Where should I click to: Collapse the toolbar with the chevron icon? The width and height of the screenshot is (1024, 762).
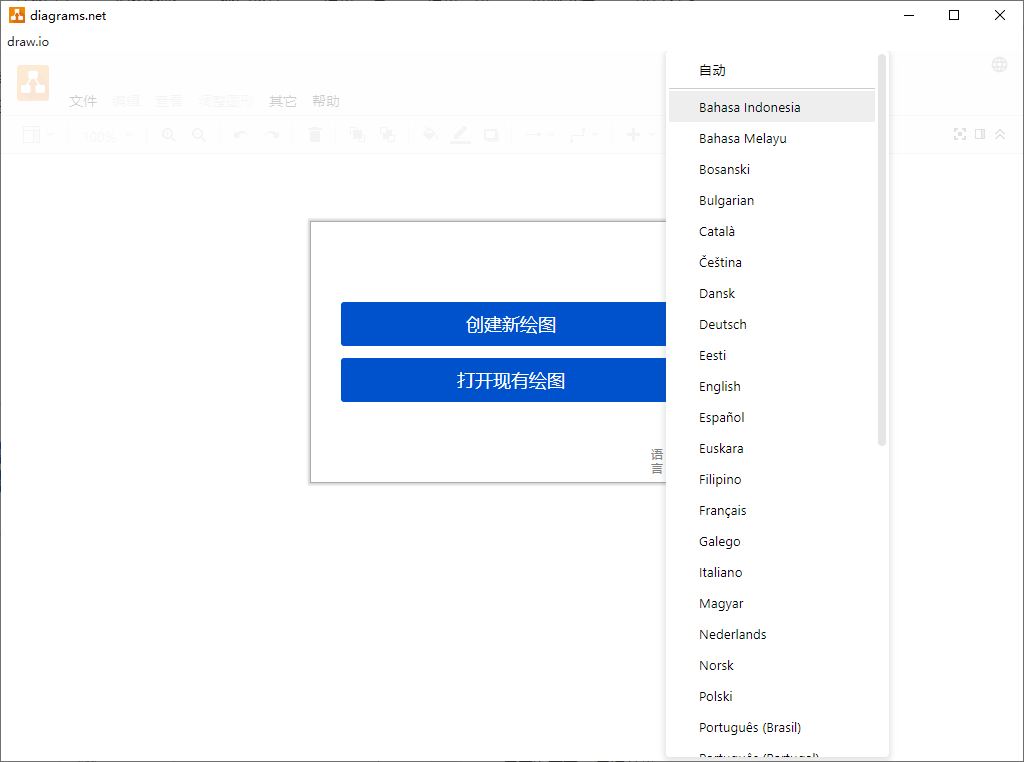(1000, 134)
